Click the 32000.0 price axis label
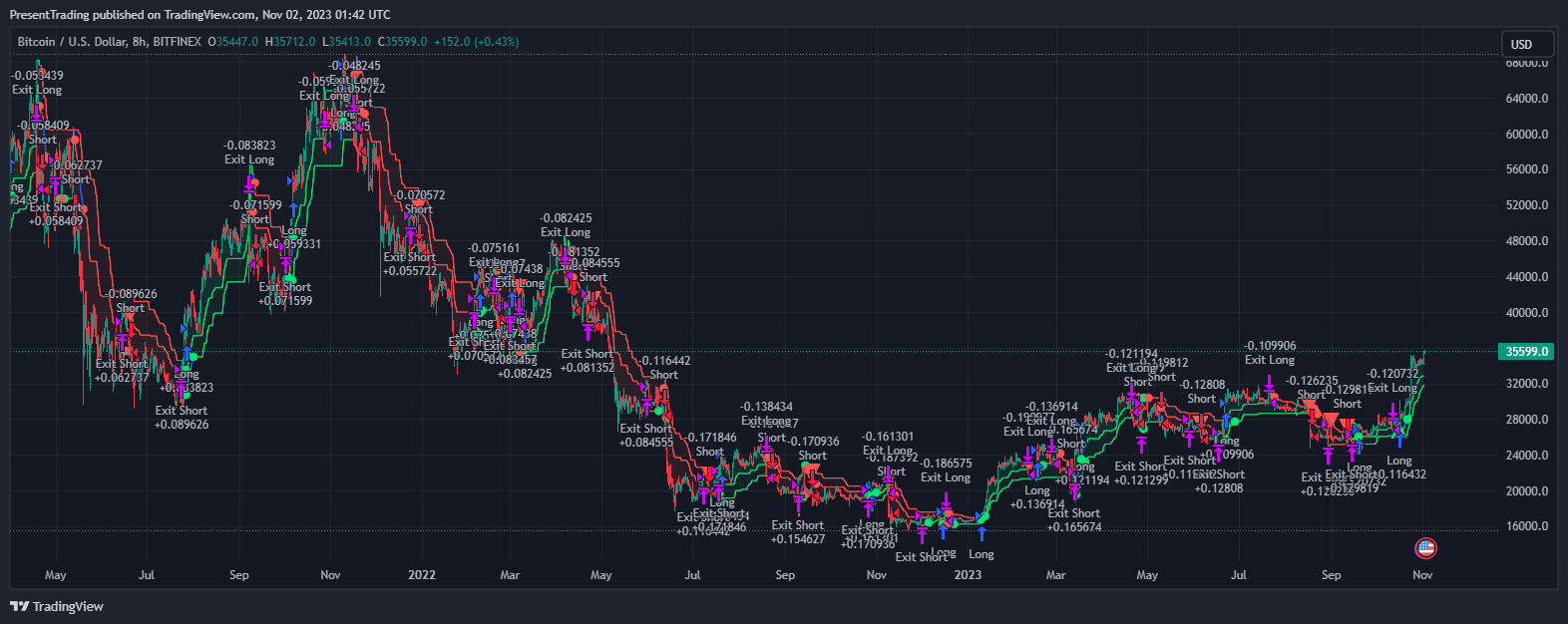 (1526, 384)
